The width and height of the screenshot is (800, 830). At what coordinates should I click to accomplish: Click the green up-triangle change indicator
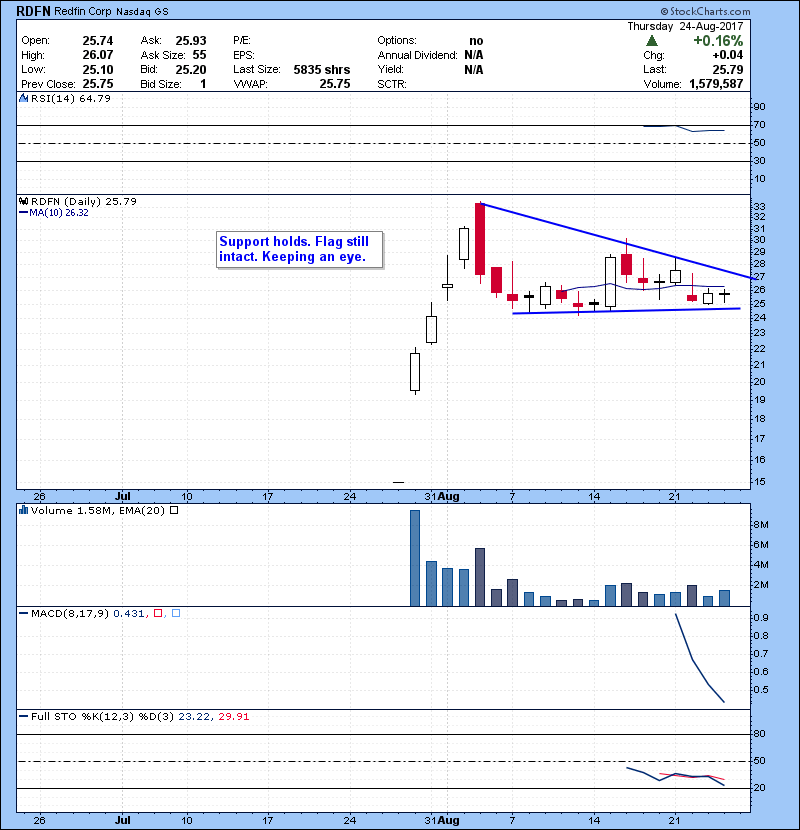[x=652, y=41]
